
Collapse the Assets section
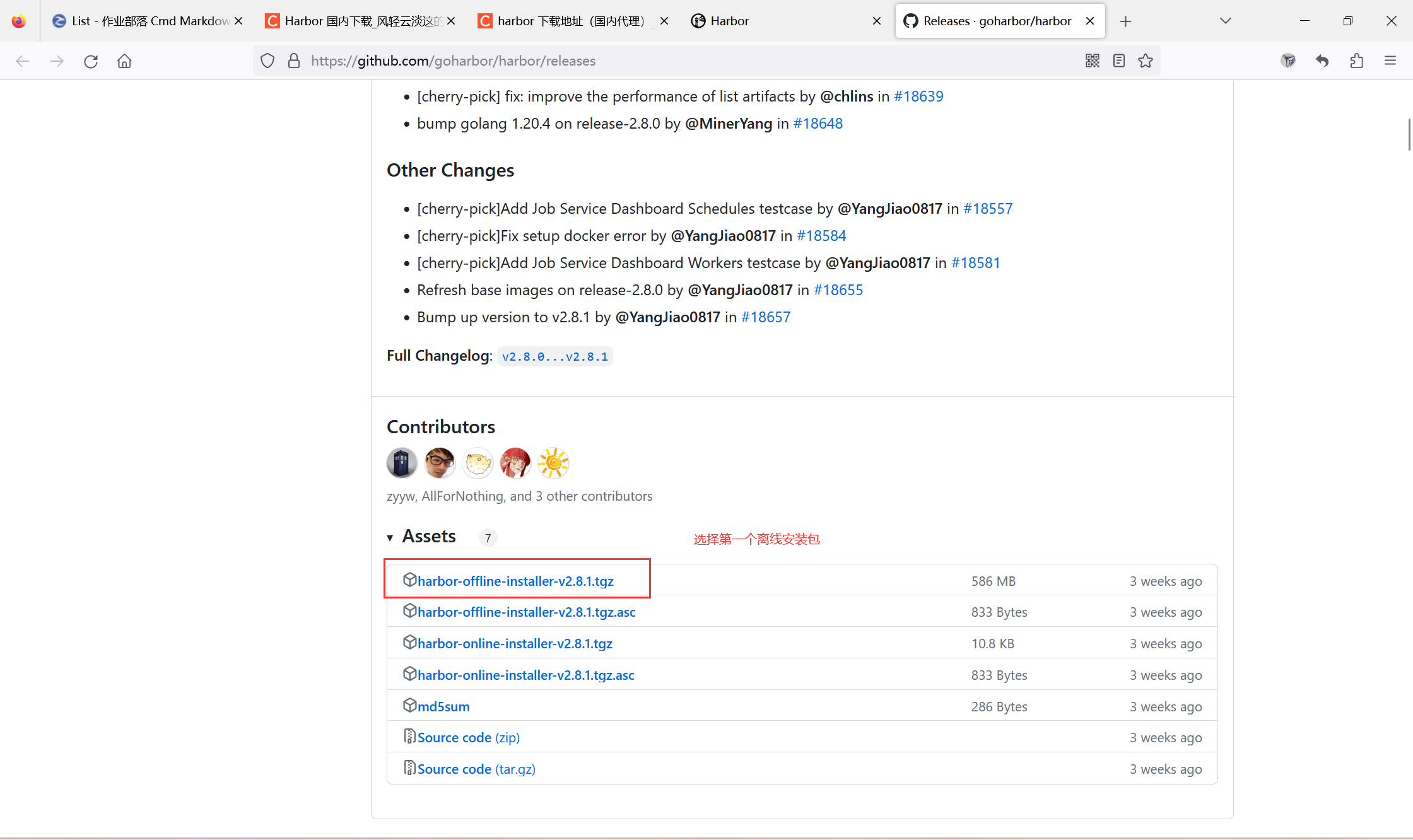point(391,538)
